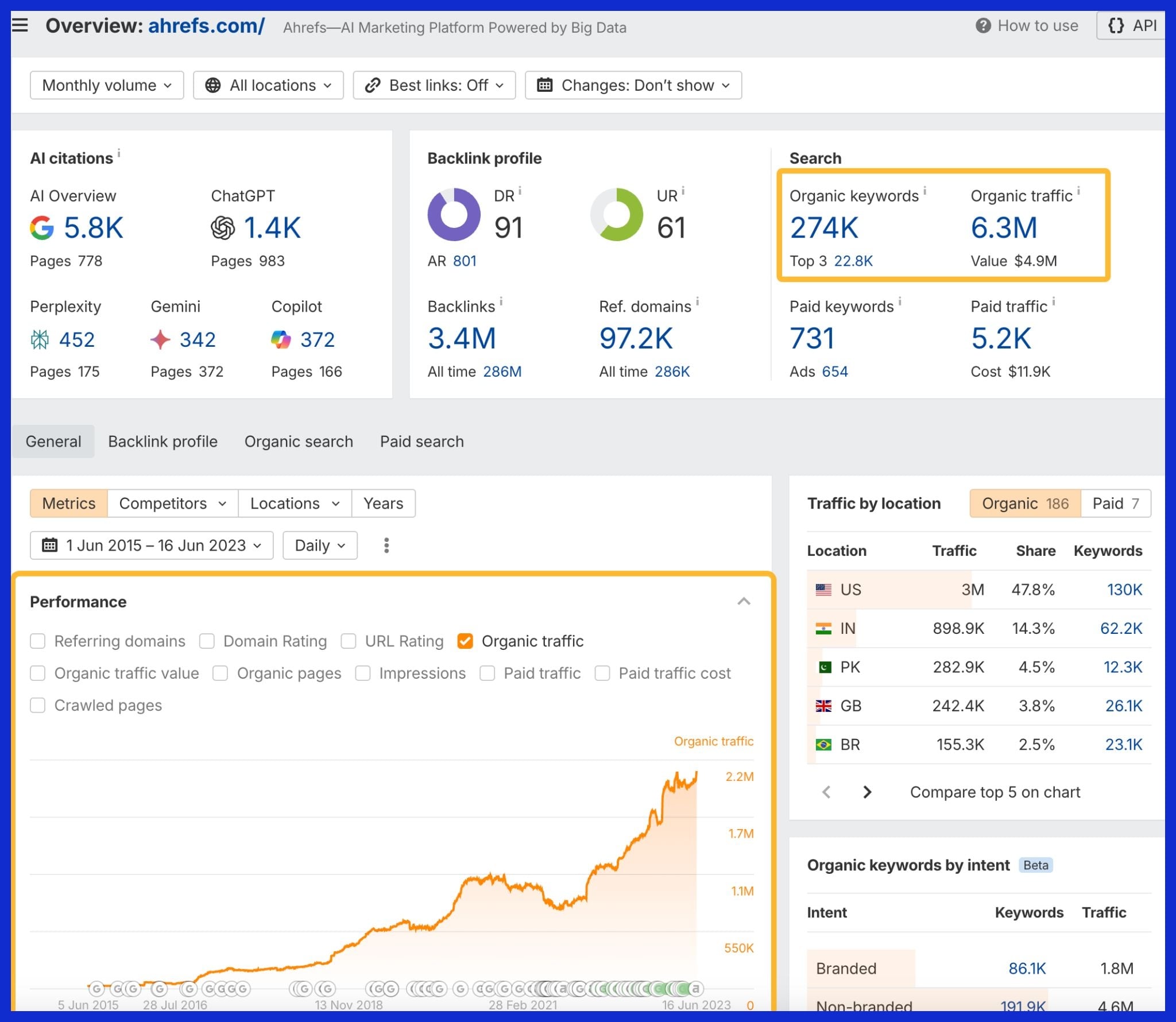Viewport: 1176px width, 1022px height.
Task: Click the UR info icon
Action: click(x=683, y=191)
